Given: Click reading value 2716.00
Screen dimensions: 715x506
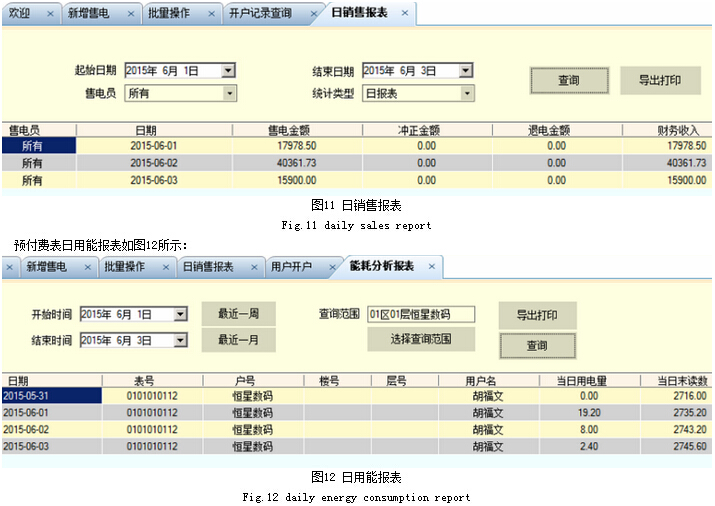Looking at the screenshot, I should (690, 396).
